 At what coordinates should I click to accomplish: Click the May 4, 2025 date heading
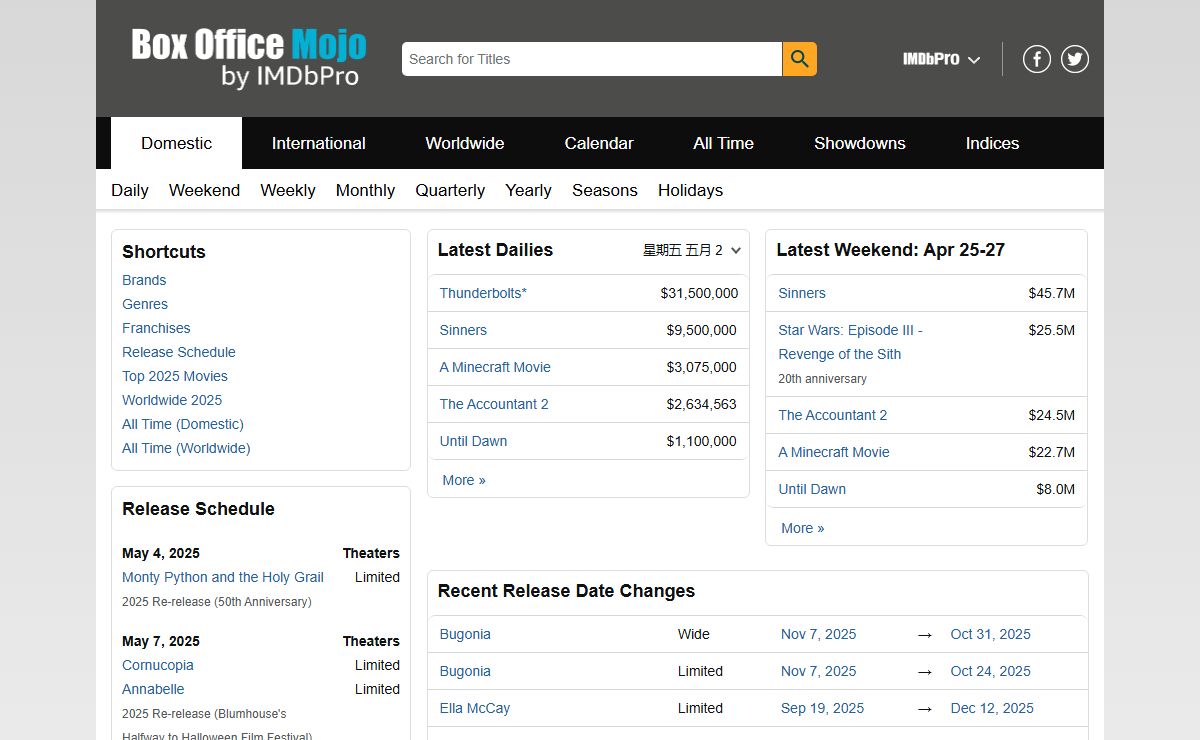(161, 553)
